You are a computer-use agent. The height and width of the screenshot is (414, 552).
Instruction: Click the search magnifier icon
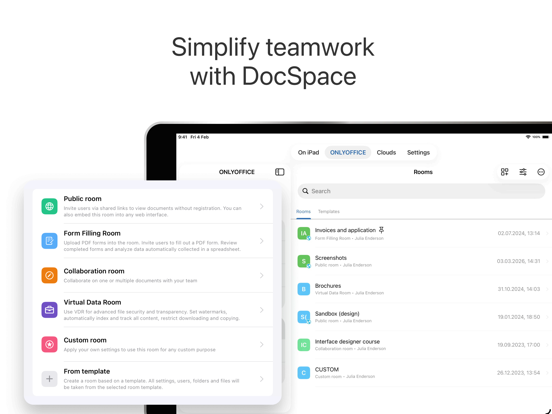305,191
